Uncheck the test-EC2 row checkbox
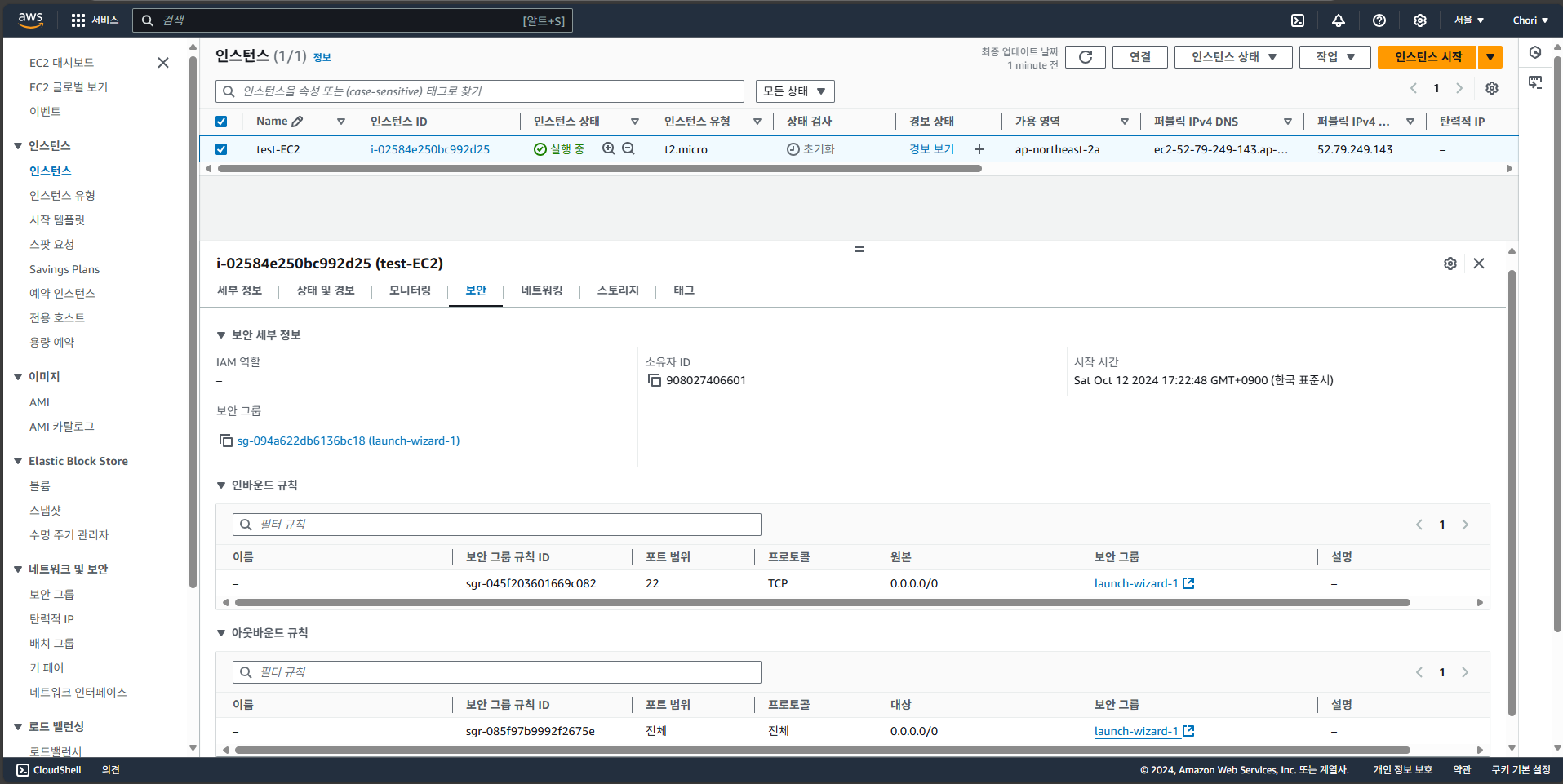 click(221, 149)
